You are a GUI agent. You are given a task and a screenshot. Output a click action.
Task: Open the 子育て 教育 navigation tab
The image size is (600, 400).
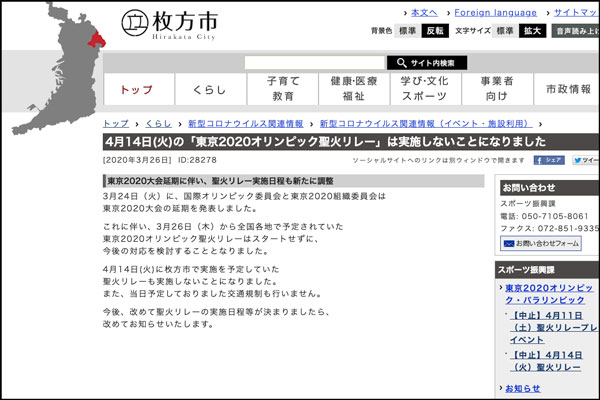283,89
